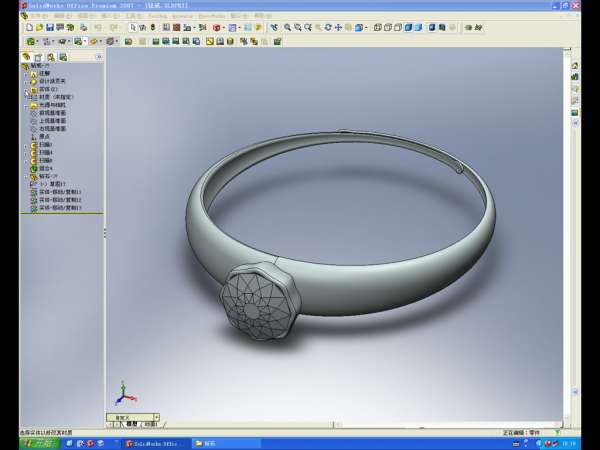
Task: Click the yellow sketch icon in second toolbar row
Action: click(210, 41)
